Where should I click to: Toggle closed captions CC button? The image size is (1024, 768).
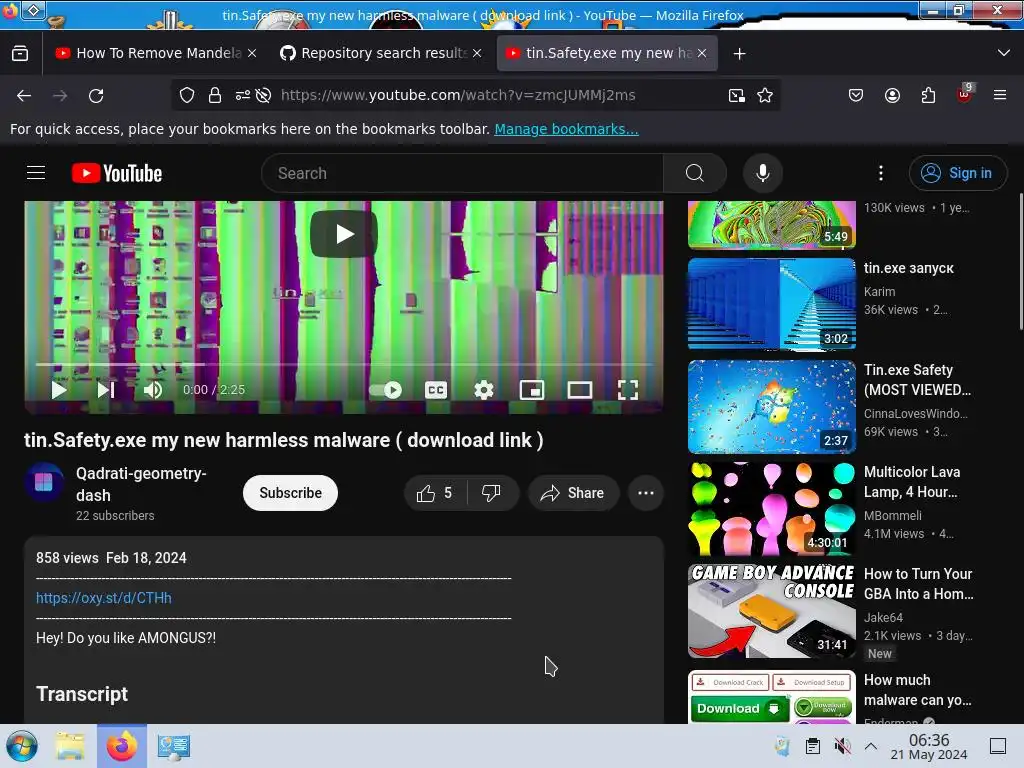coord(436,390)
